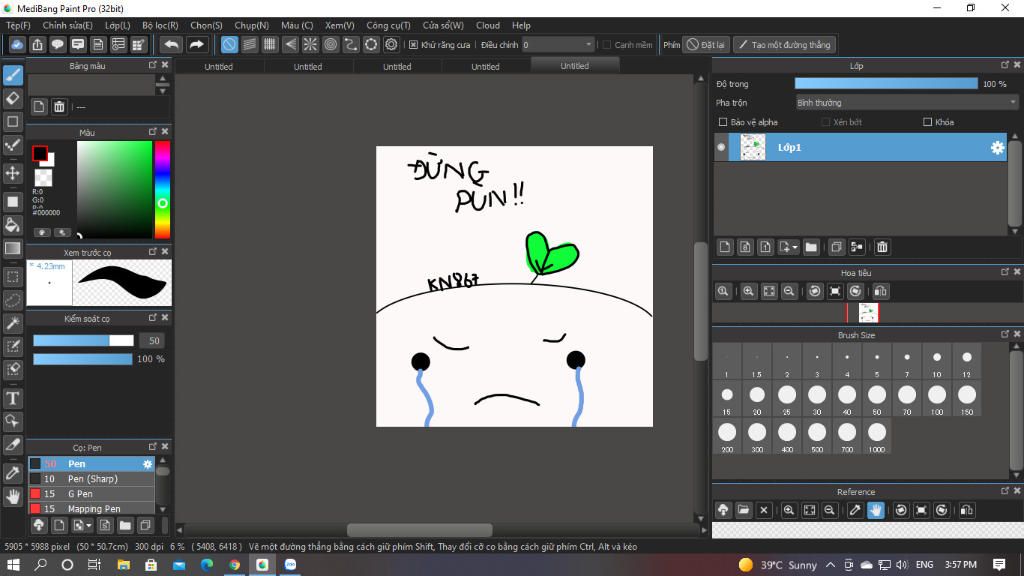Open the Bộ lọc(R) menu
1024x576 pixels.
[160, 25]
